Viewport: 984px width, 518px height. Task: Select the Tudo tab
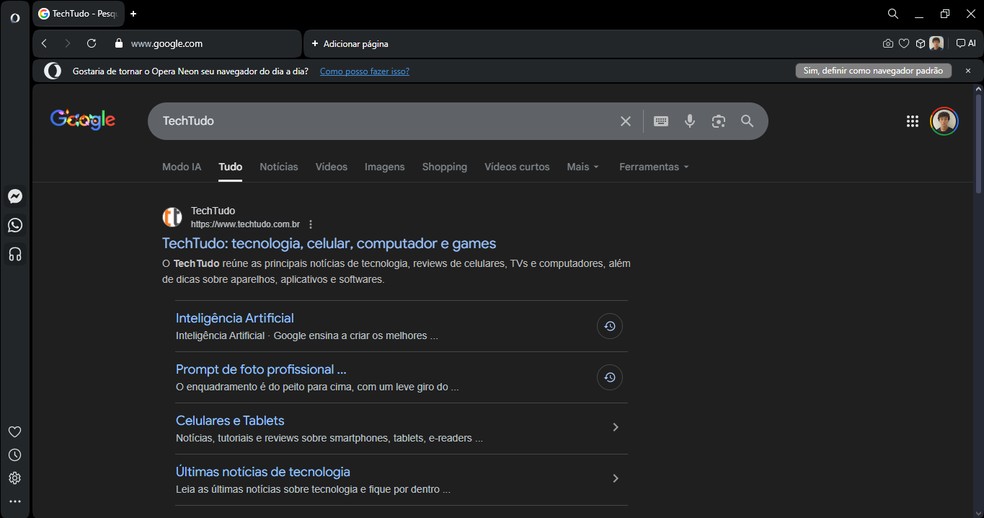230,166
